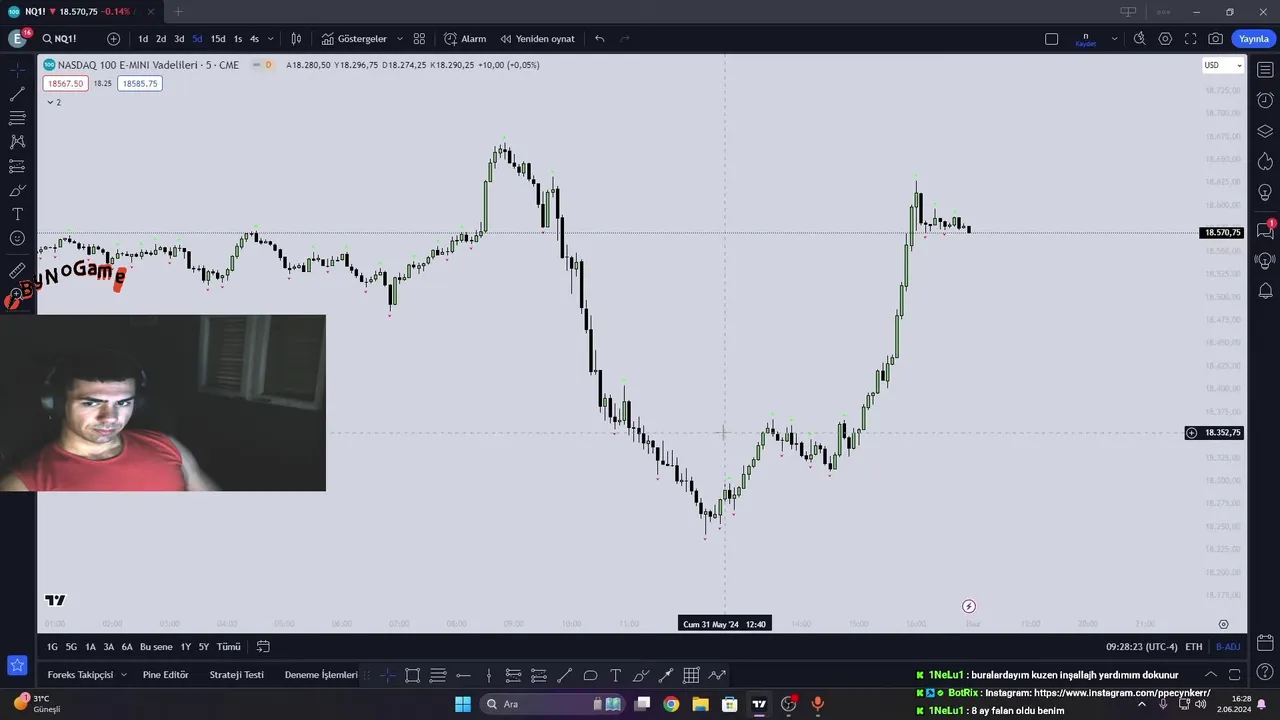Open the USD currency dropdown
The width and height of the screenshot is (1280, 720).
(x=1222, y=65)
